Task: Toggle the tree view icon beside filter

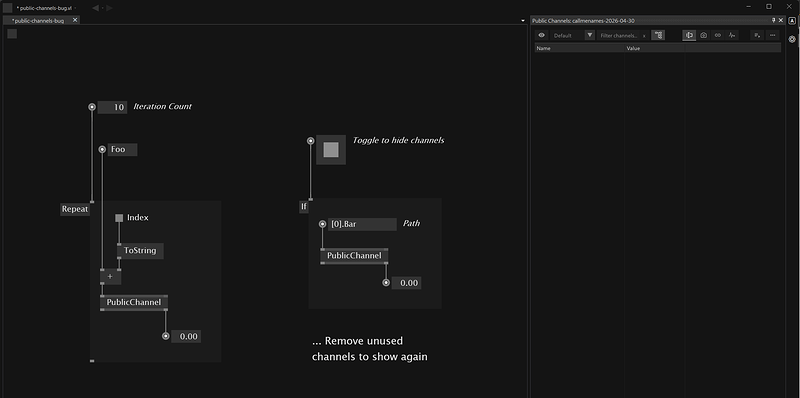Action: pyautogui.click(x=658, y=35)
